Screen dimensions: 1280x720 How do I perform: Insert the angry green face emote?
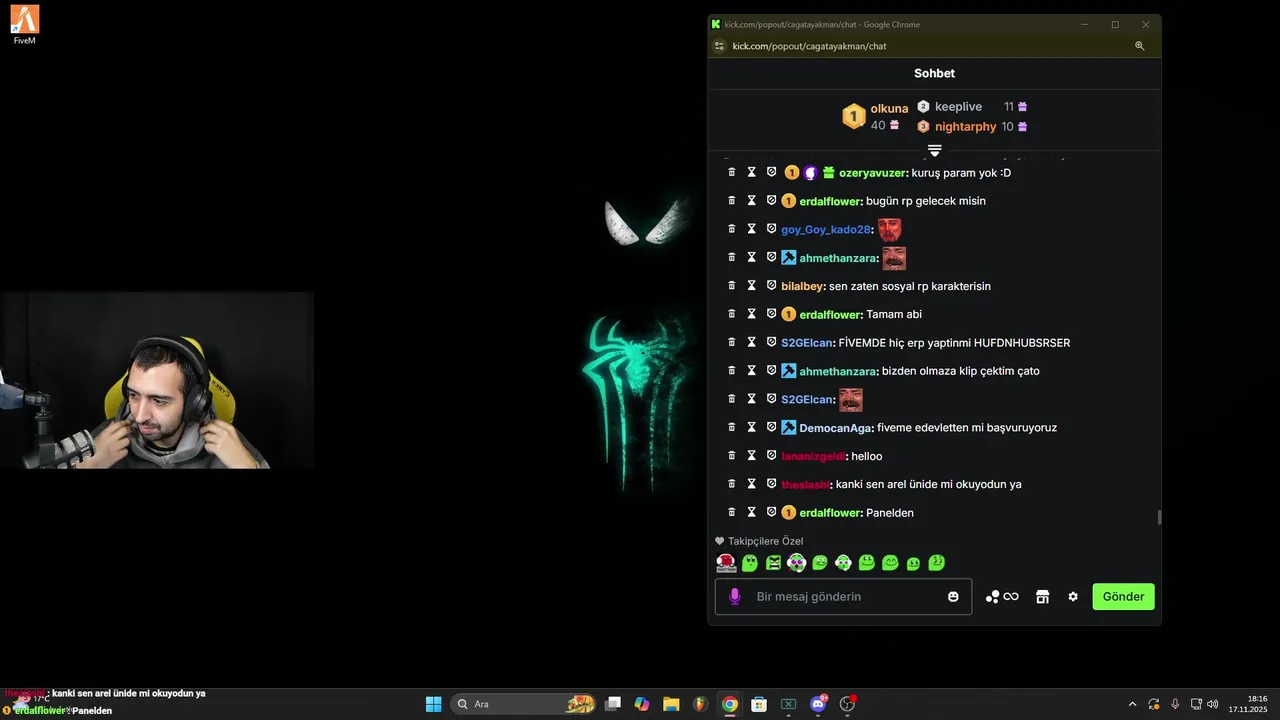pyautogui.click(x=773, y=563)
